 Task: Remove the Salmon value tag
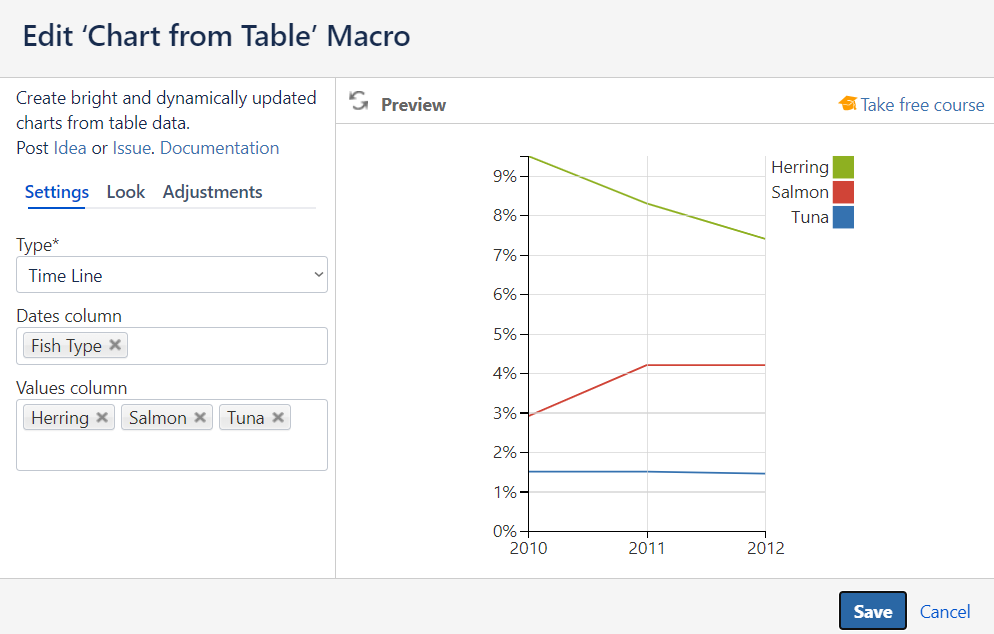200,417
